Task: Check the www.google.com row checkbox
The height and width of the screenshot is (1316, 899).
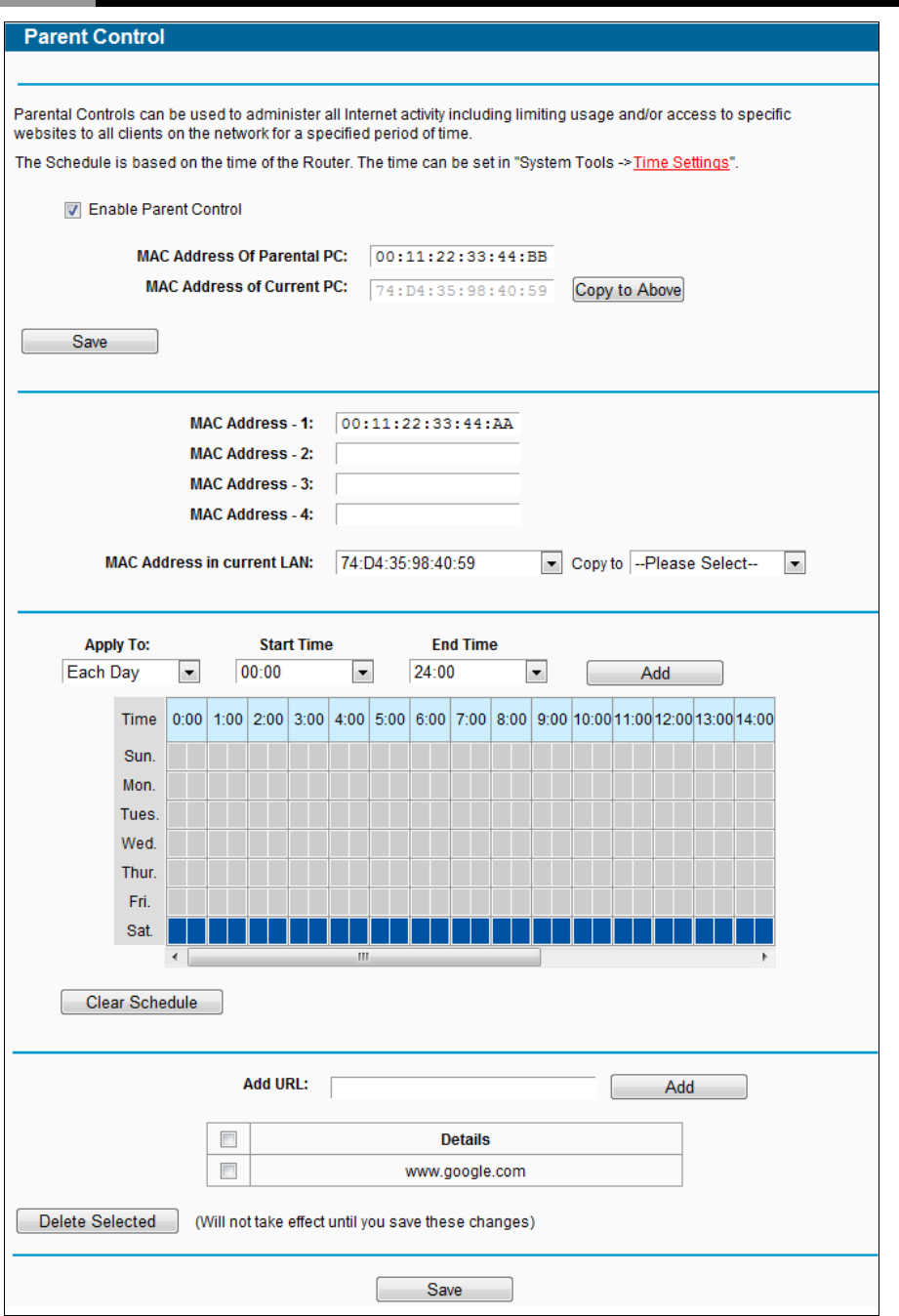Action: (228, 1171)
